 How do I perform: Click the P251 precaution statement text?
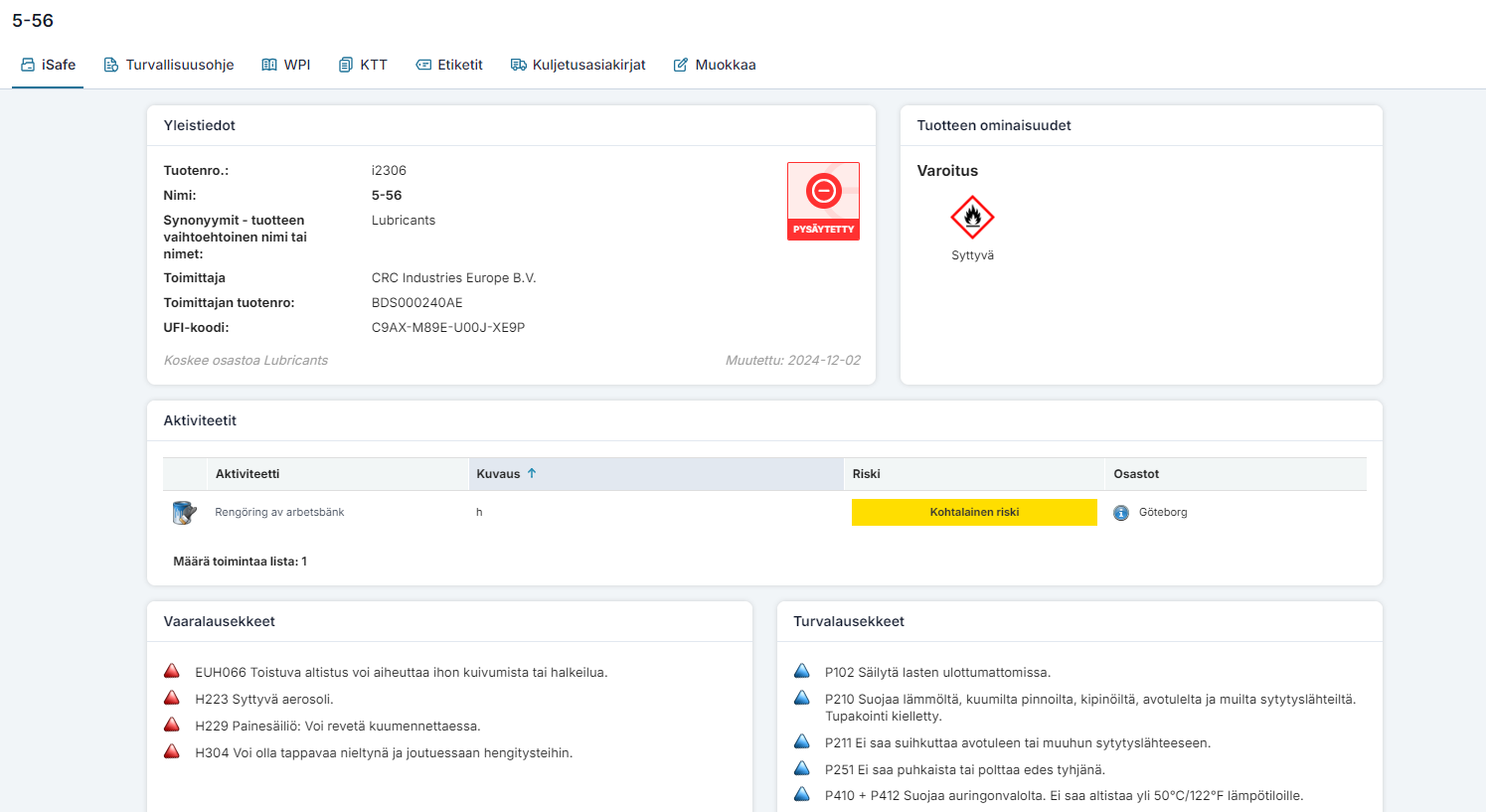[965, 769]
